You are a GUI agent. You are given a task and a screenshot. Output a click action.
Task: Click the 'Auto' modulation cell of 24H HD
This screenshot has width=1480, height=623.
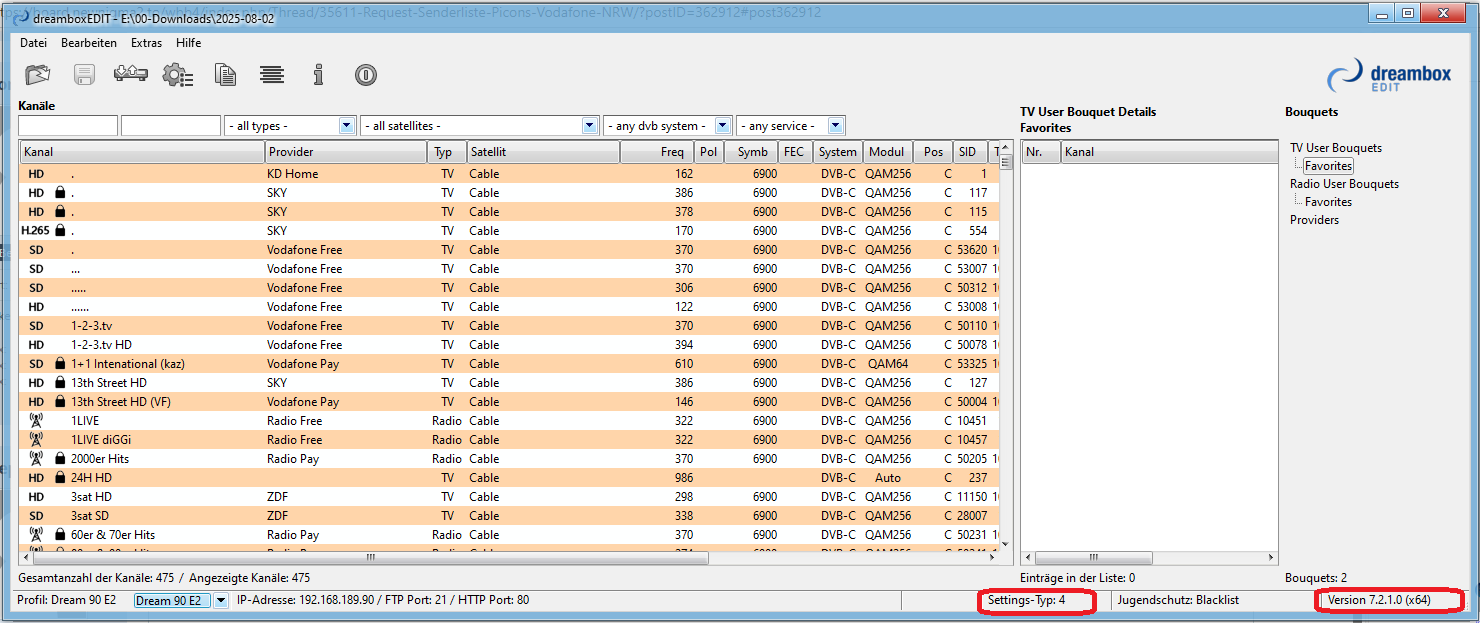(888, 478)
